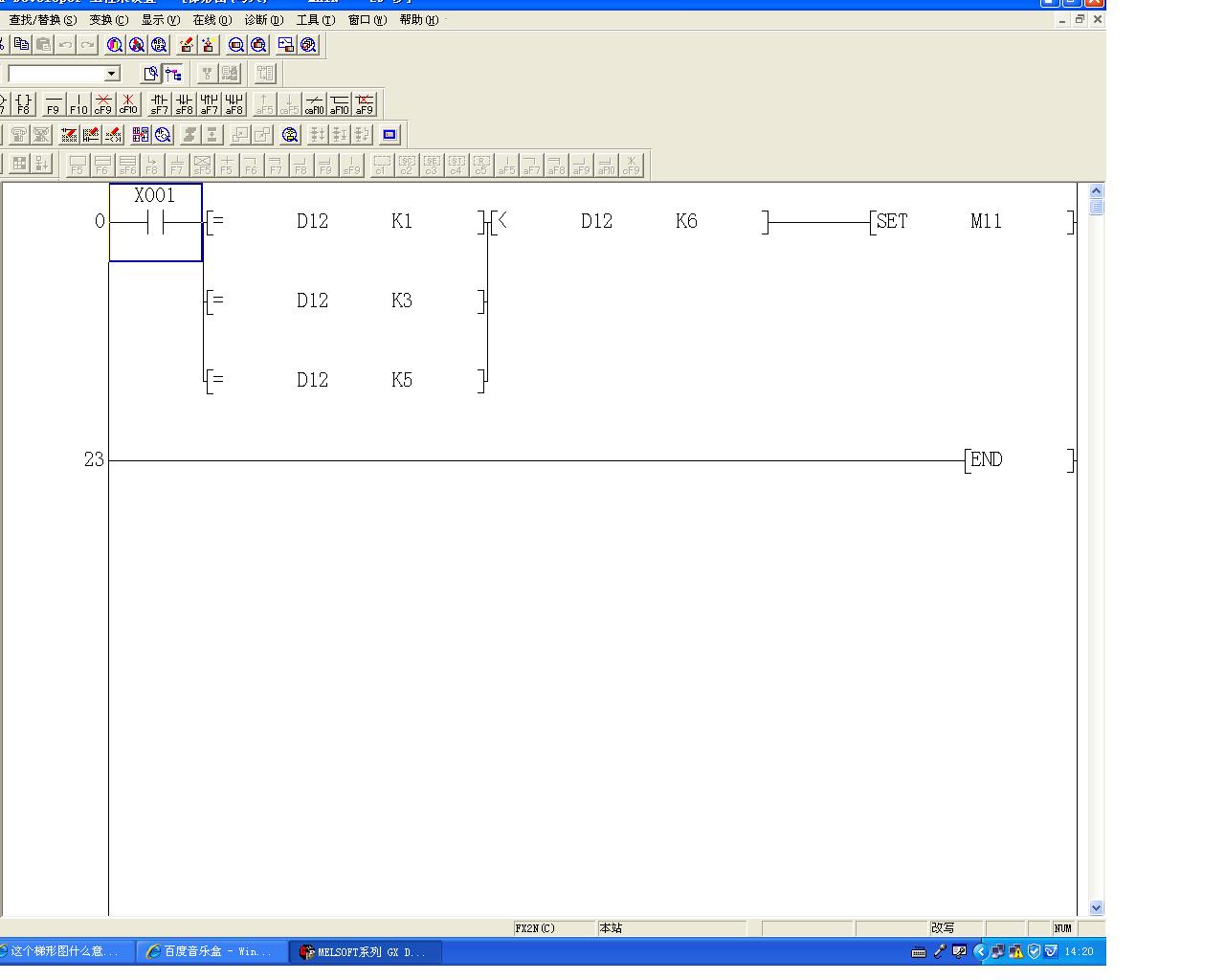Click the F9 horizontal line tool
The height and width of the screenshot is (980, 1225).
tap(54, 103)
